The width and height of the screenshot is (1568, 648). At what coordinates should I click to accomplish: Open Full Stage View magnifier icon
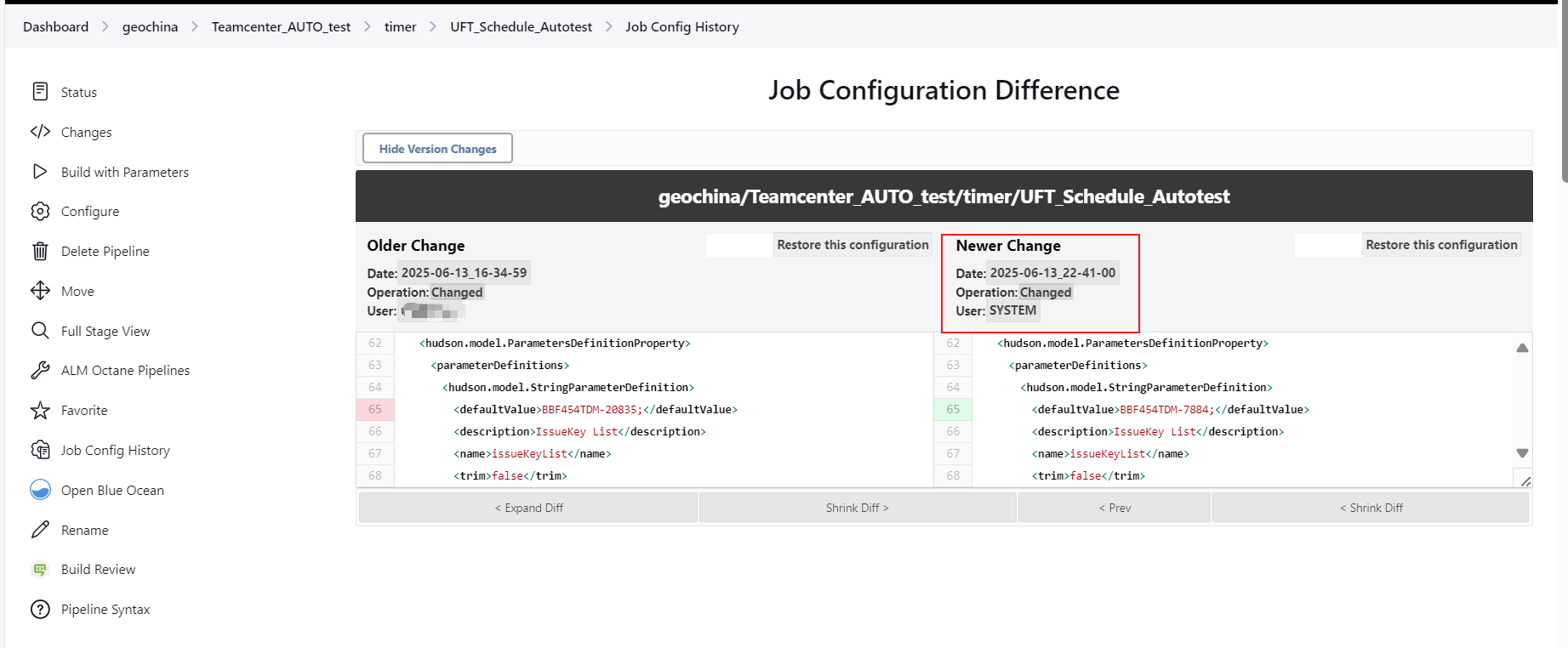click(40, 331)
